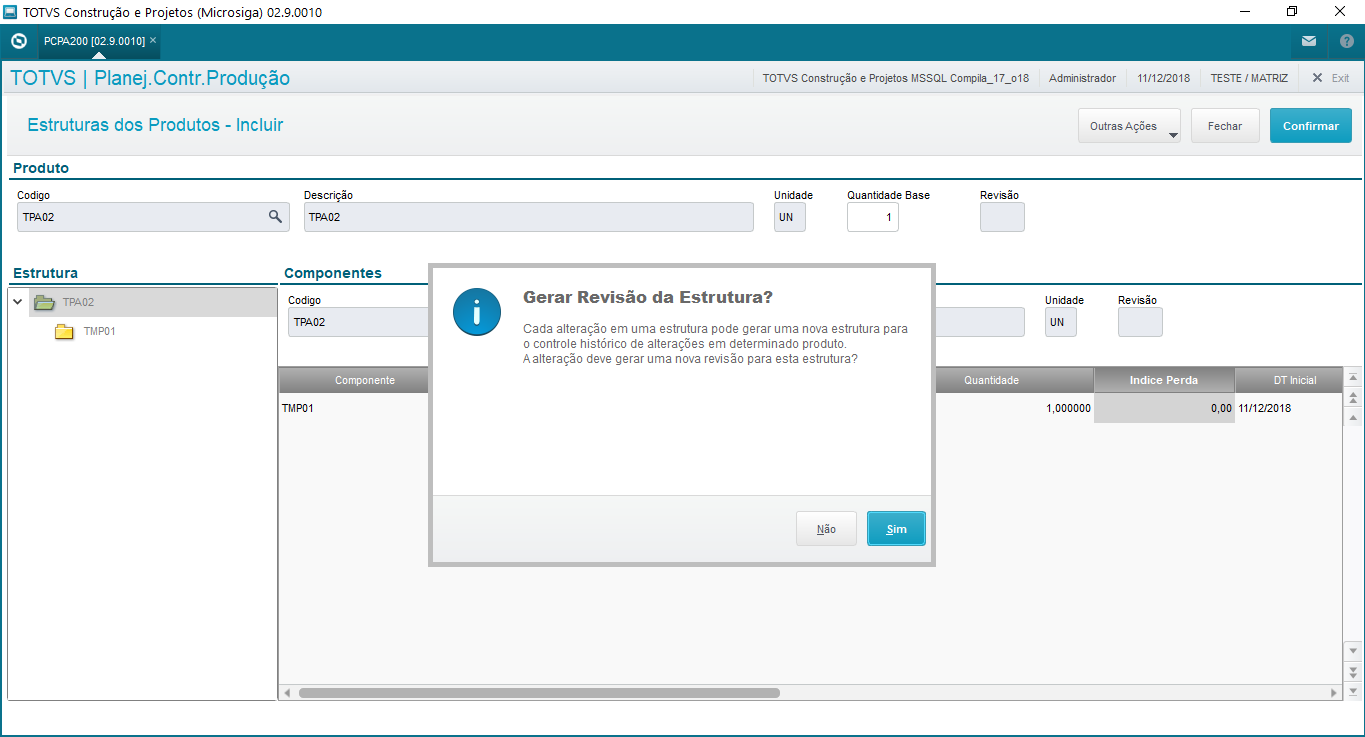Click the Componentes Codigo field
The width and height of the screenshot is (1365, 737).
click(358, 322)
